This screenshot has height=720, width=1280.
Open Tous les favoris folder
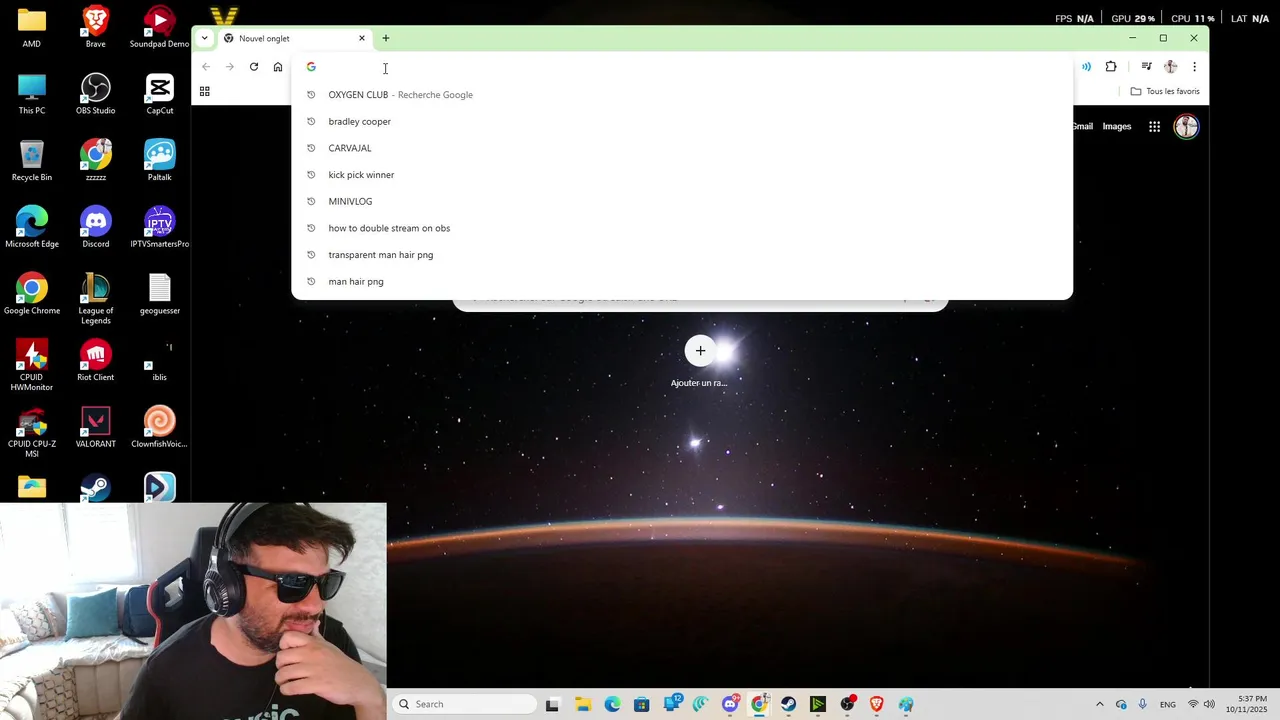pos(1165,91)
